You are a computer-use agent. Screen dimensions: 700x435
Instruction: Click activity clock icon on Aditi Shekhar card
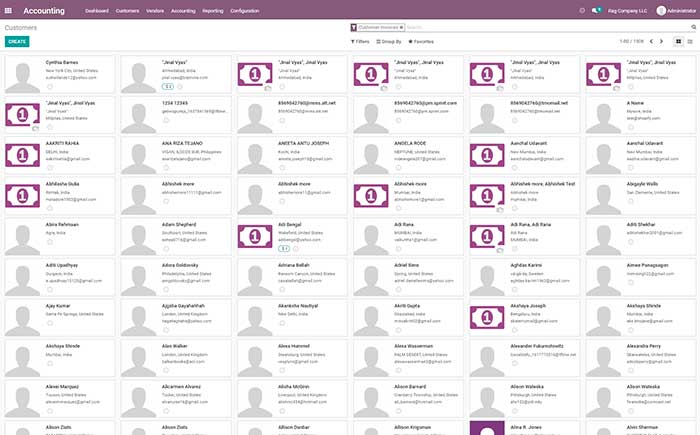631,242
